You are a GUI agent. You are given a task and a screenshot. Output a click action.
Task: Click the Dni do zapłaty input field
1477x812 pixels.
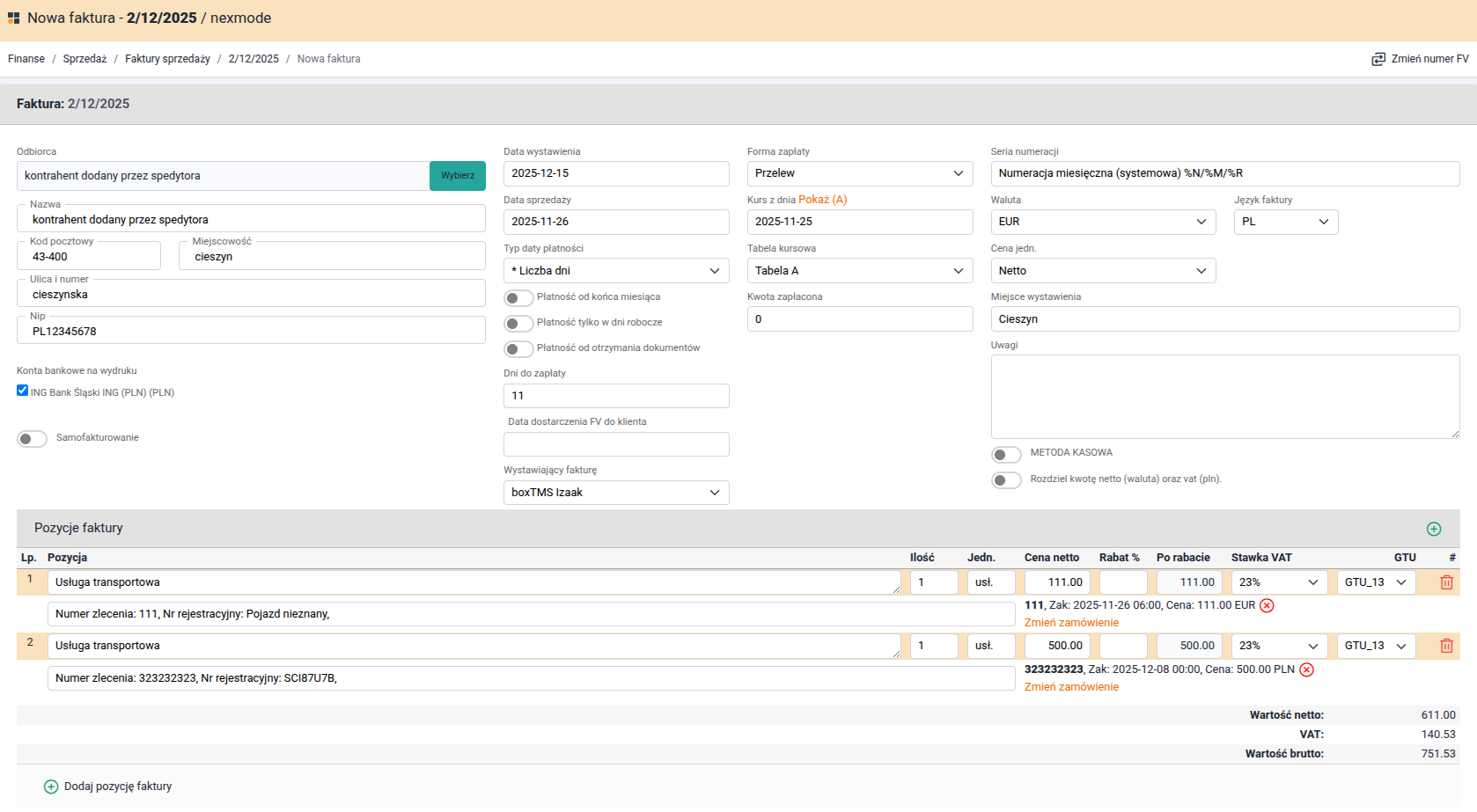pyautogui.click(x=615, y=396)
